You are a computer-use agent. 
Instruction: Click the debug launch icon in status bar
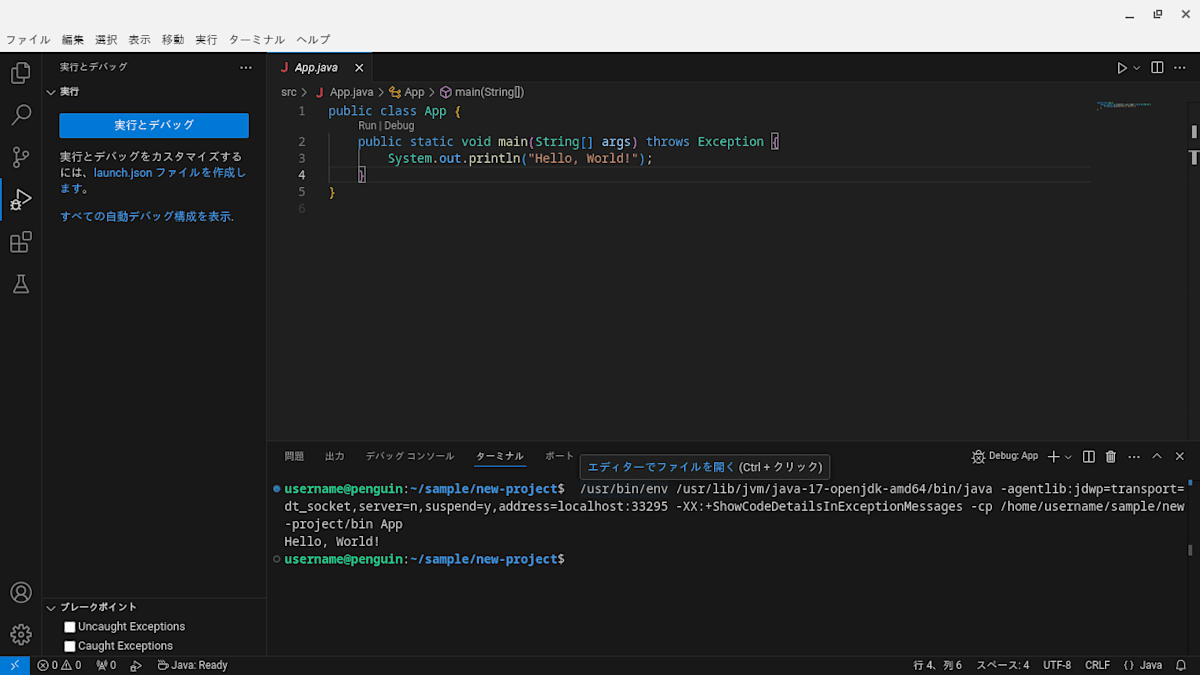click(x=136, y=665)
